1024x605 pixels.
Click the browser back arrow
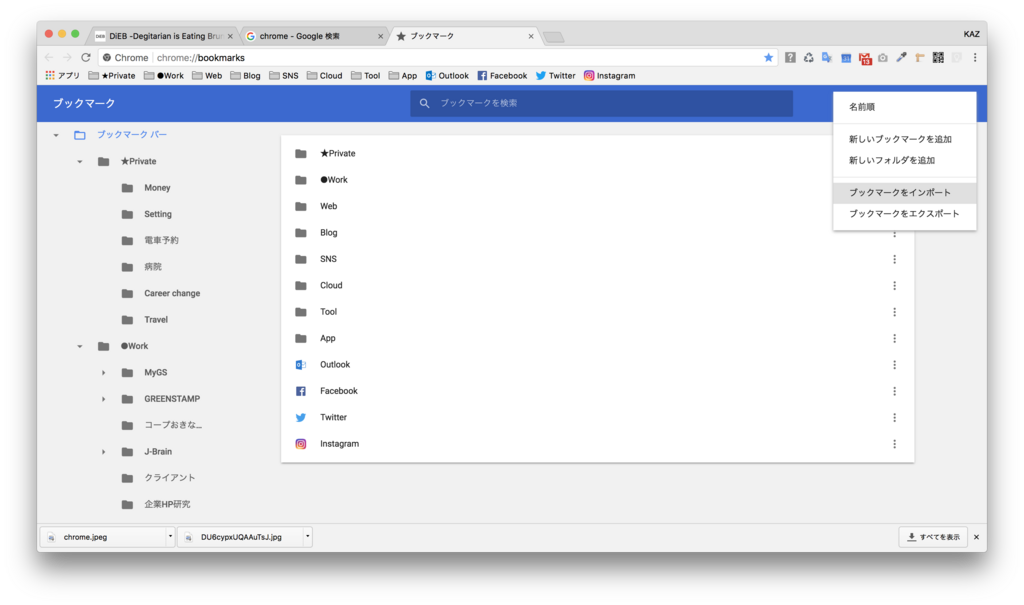click(x=49, y=57)
